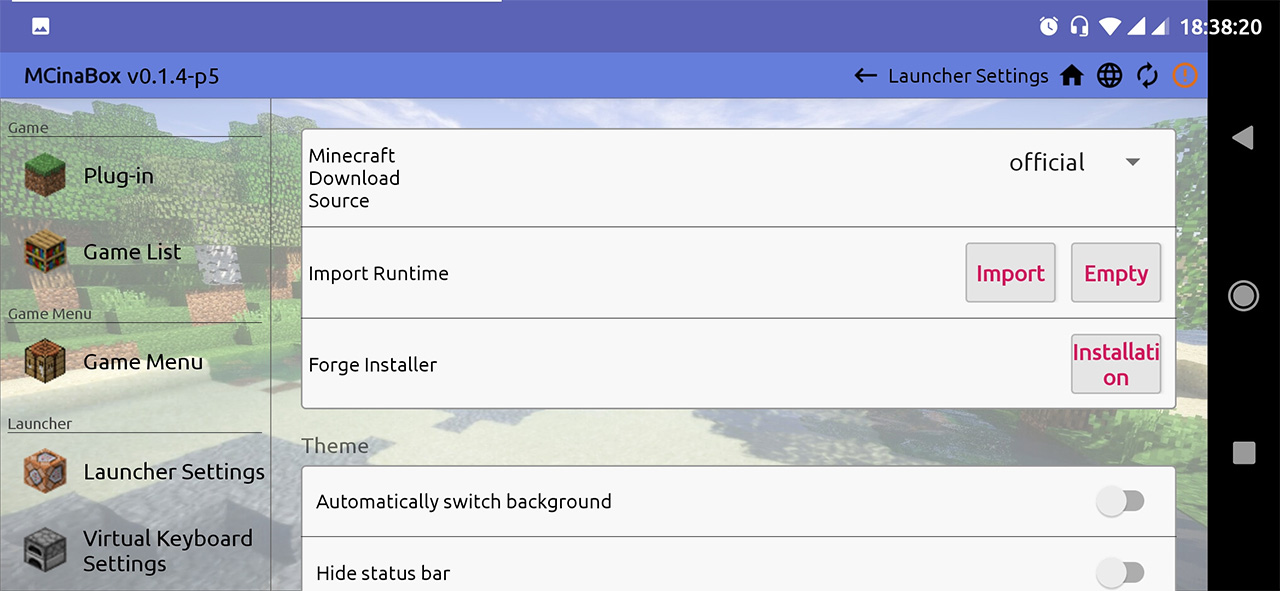Tap the Android recent apps square
The image size is (1280, 591).
pyautogui.click(x=1243, y=453)
